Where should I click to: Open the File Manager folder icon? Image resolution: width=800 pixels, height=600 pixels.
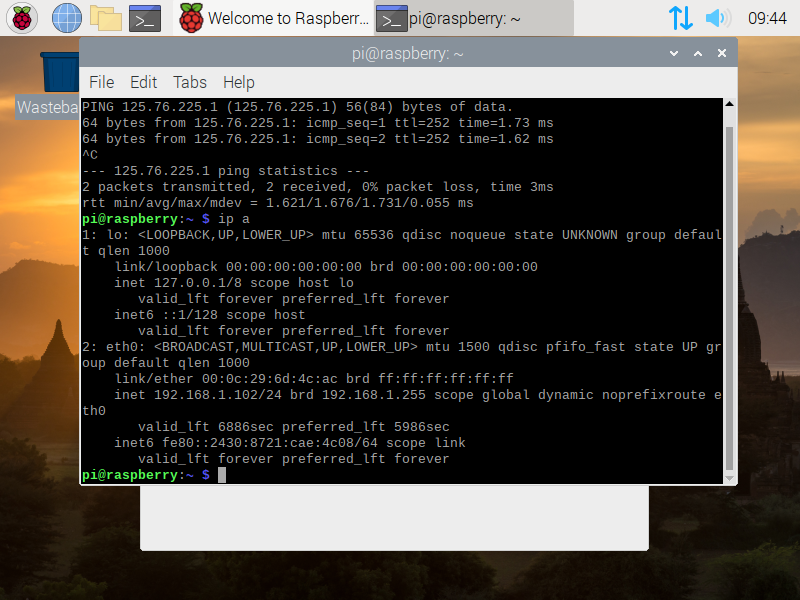pyautogui.click(x=105, y=17)
